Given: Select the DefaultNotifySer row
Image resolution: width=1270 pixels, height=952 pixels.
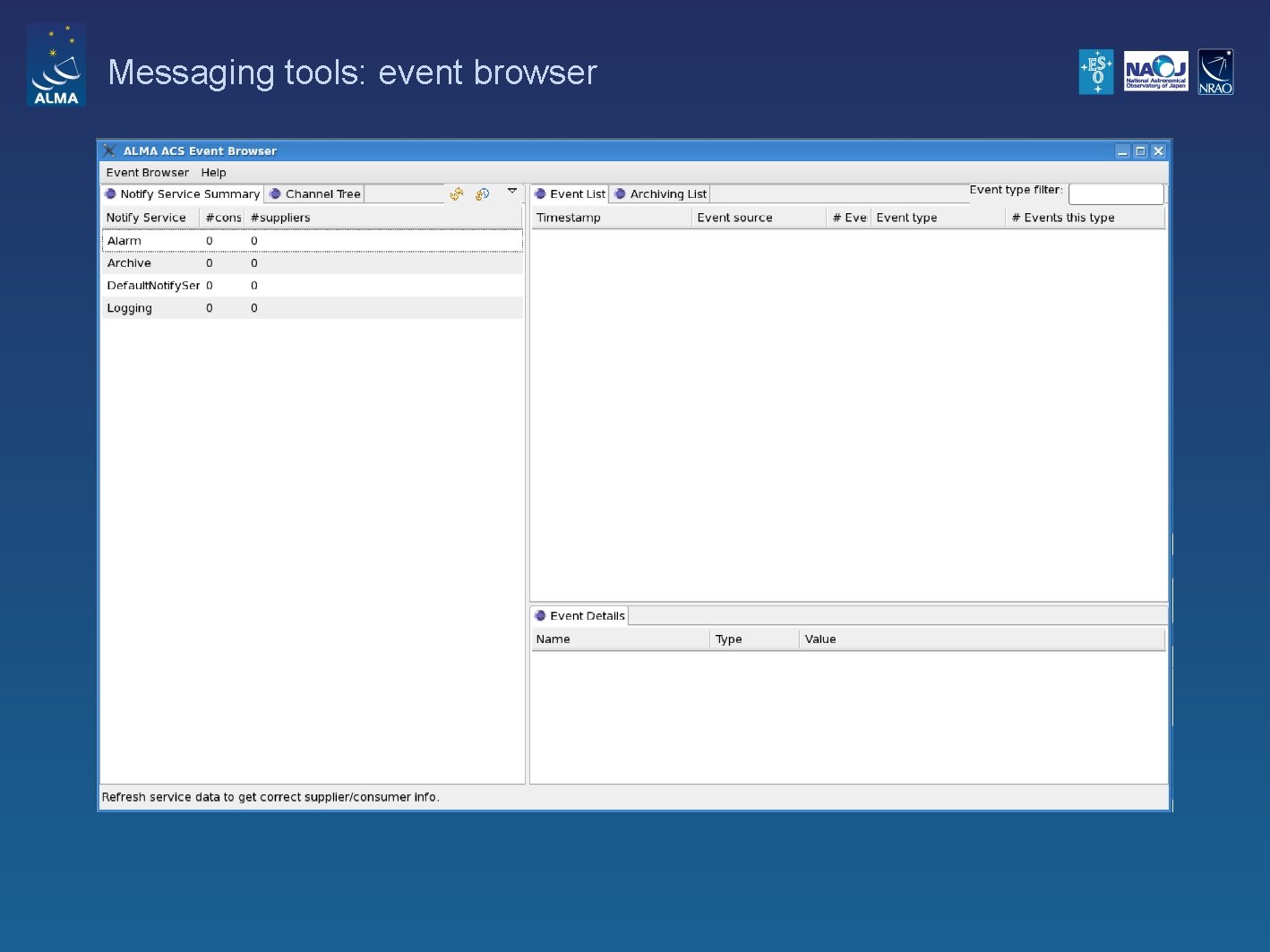Looking at the screenshot, I should point(313,286).
